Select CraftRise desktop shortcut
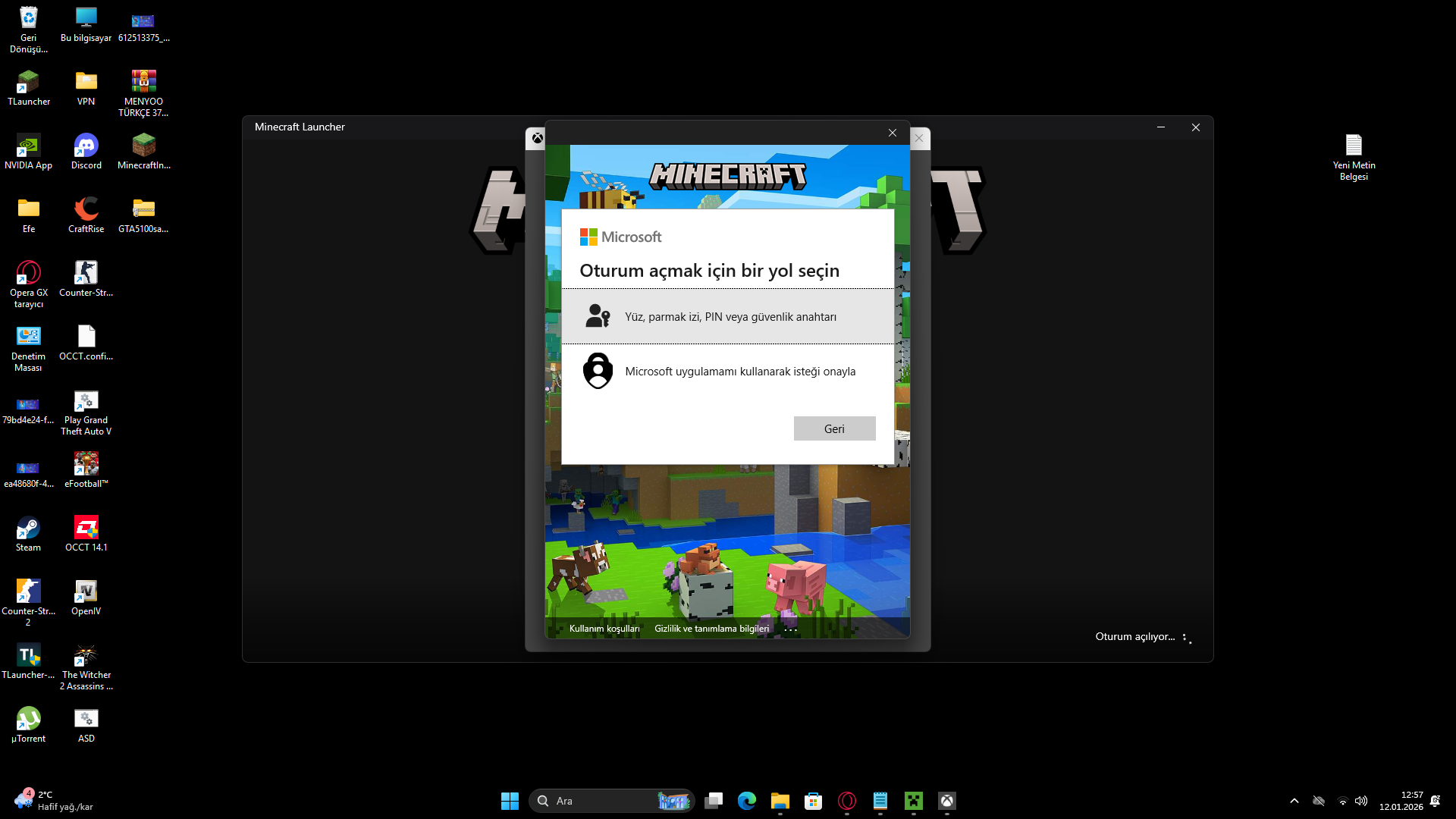Image resolution: width=1456 pixels, height=819 pixels. coord(86,215)
